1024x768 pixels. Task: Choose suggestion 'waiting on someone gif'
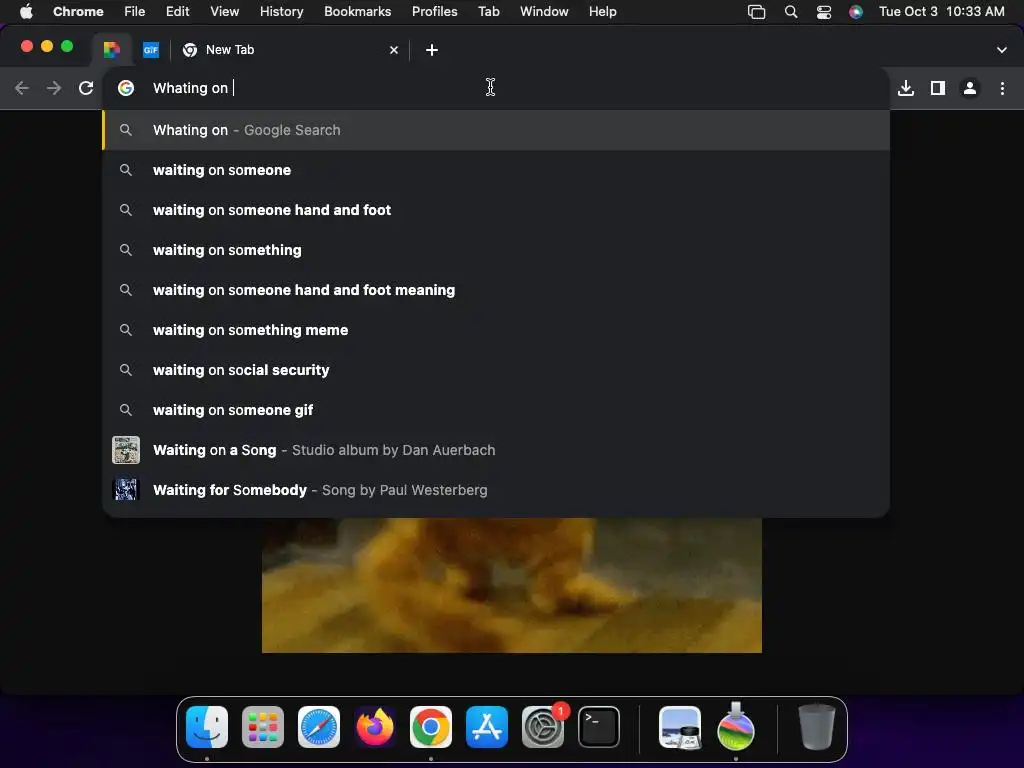point(496,410)
